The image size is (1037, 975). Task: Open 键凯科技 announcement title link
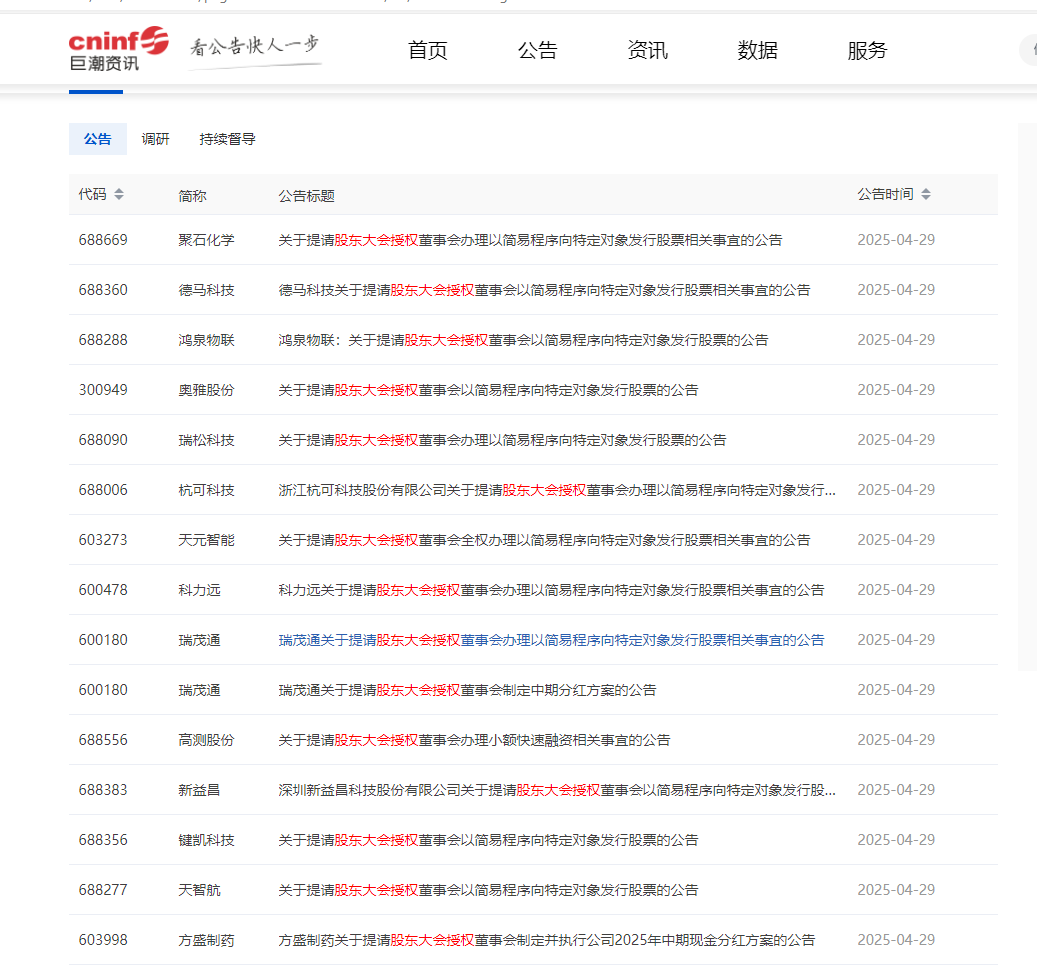[488, 840]
